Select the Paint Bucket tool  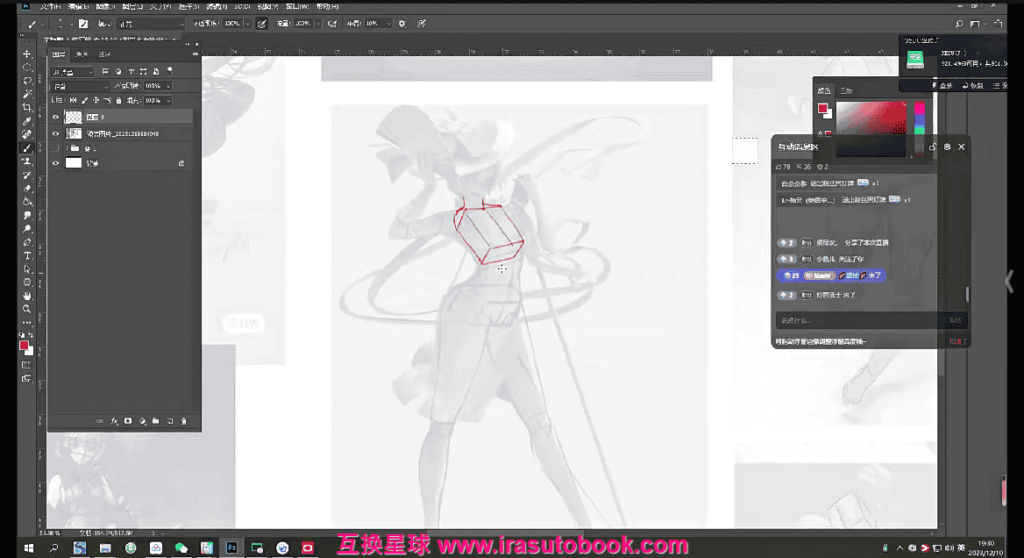pyautogui.click(x=27, y=202)
